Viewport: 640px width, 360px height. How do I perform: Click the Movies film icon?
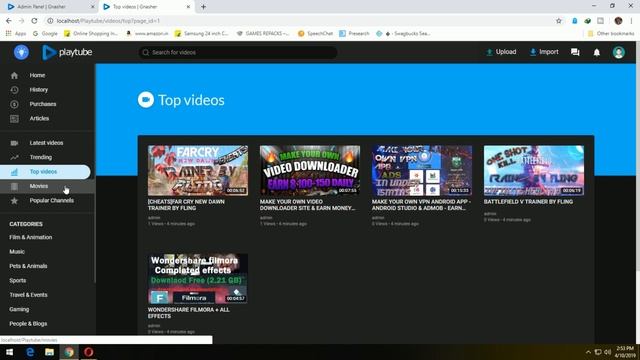pos(14,187)
